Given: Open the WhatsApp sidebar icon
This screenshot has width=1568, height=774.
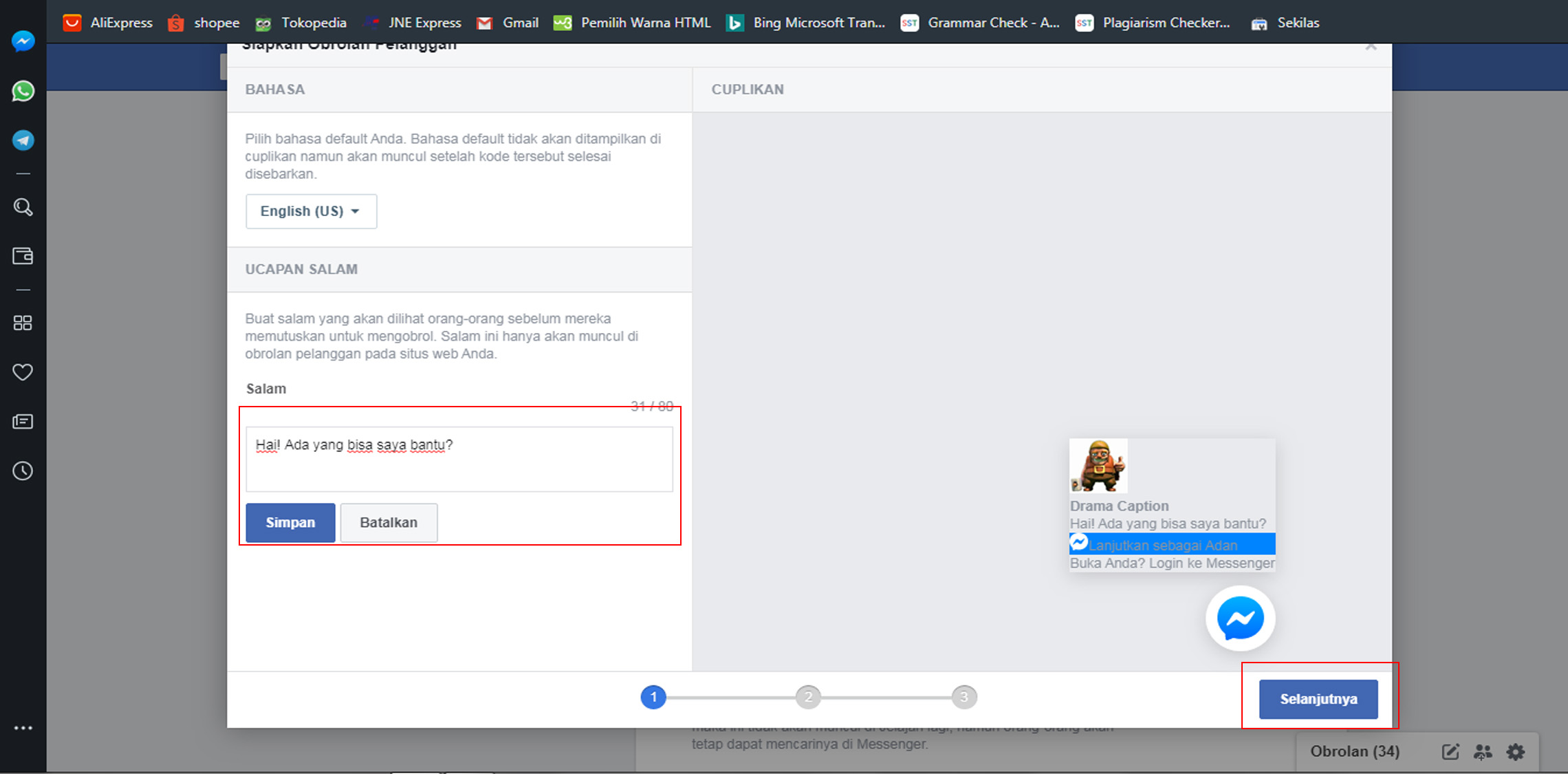Looking at the screenshot, I should (23, 91).
